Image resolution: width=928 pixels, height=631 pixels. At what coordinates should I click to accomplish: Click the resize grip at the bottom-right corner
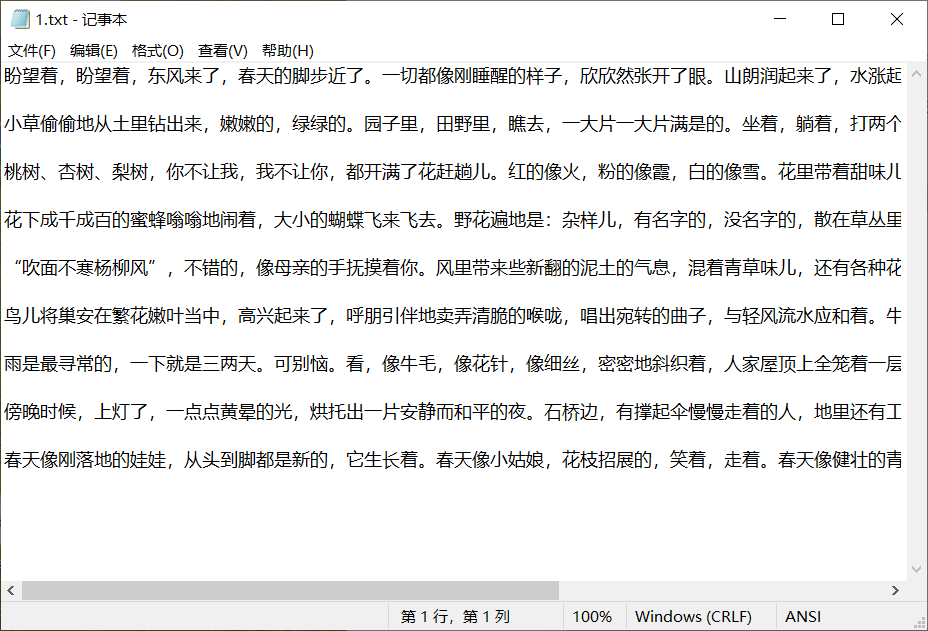coord(920,622)
